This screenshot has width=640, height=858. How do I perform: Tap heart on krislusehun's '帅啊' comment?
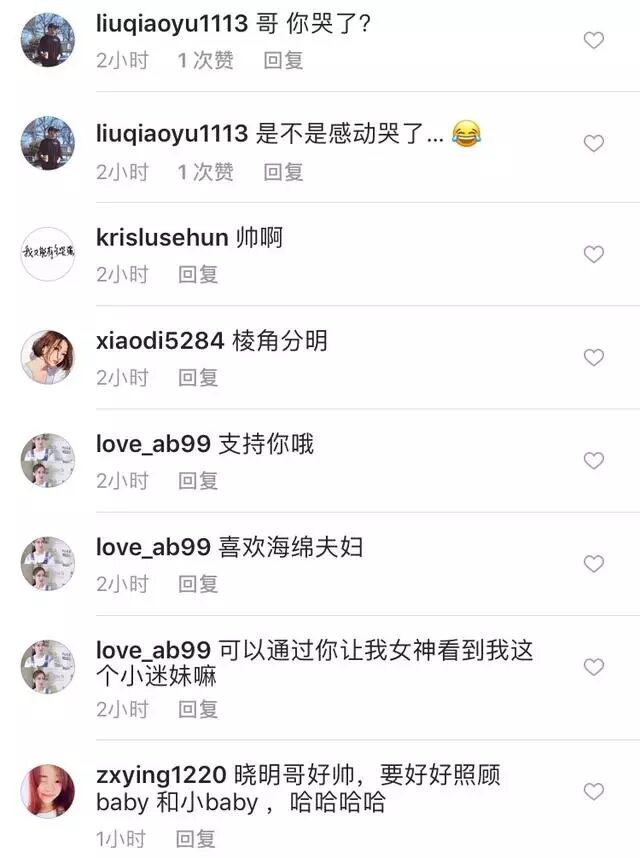[x=594, y=254]
